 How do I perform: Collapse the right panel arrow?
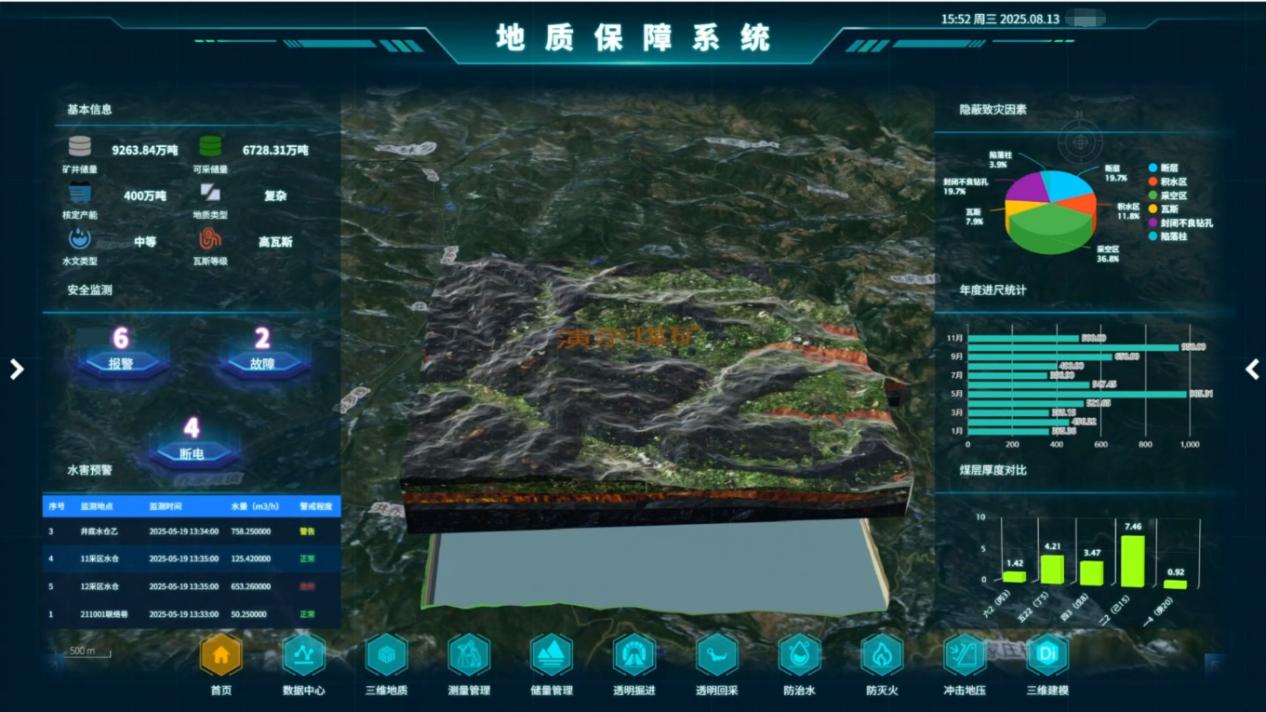[x=1252, y=369]
